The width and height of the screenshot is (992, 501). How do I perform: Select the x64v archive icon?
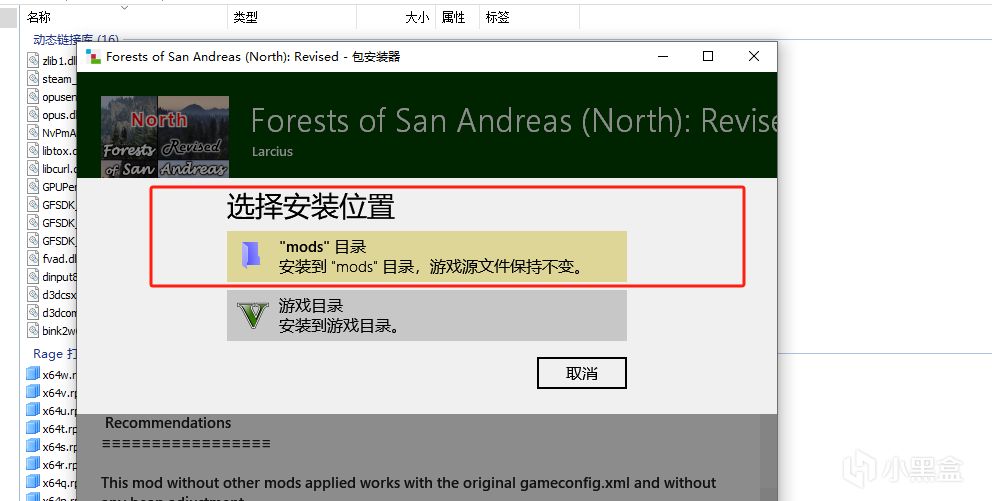pos(33,392)
